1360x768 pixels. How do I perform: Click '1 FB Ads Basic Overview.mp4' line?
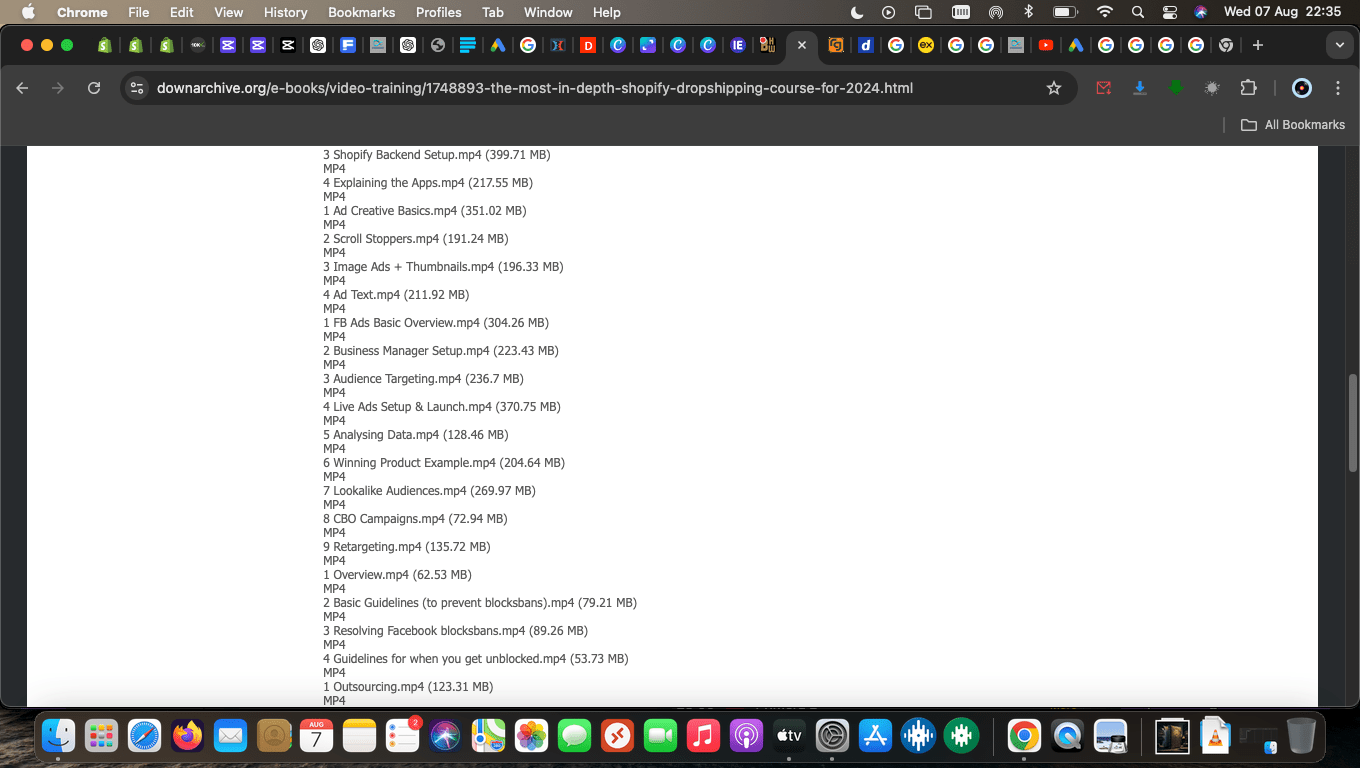tap(436, 323)
